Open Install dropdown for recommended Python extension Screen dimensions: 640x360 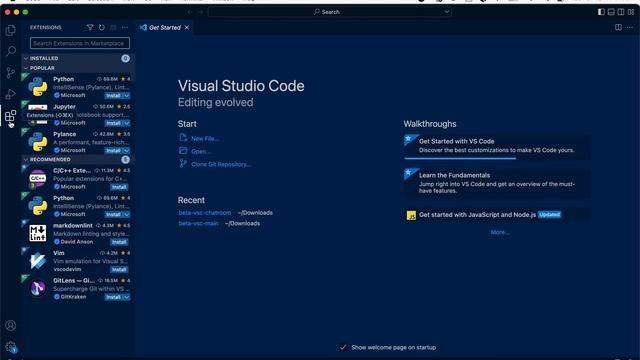pyautogui.click(x=127, y=215)
